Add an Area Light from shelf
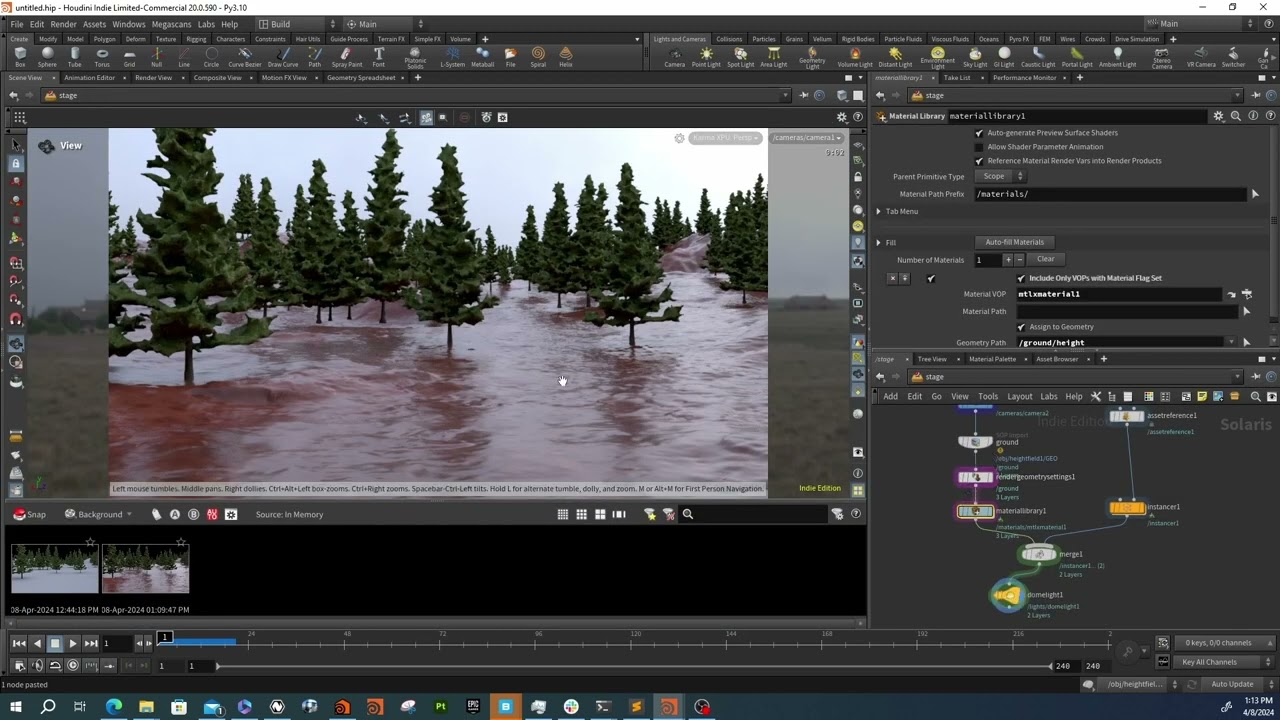The image size is (1280, 720). (773, 58)
